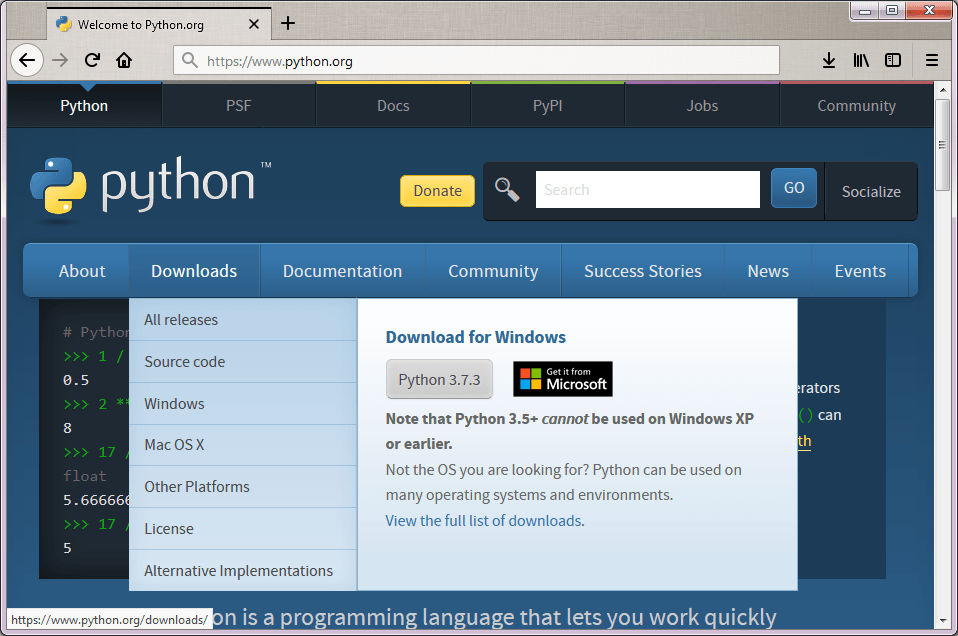Screen dimensions: 958x636
Task: Click the page vertical scrollbar thumb
Action: pyautogui.click(x=942, y=145)
